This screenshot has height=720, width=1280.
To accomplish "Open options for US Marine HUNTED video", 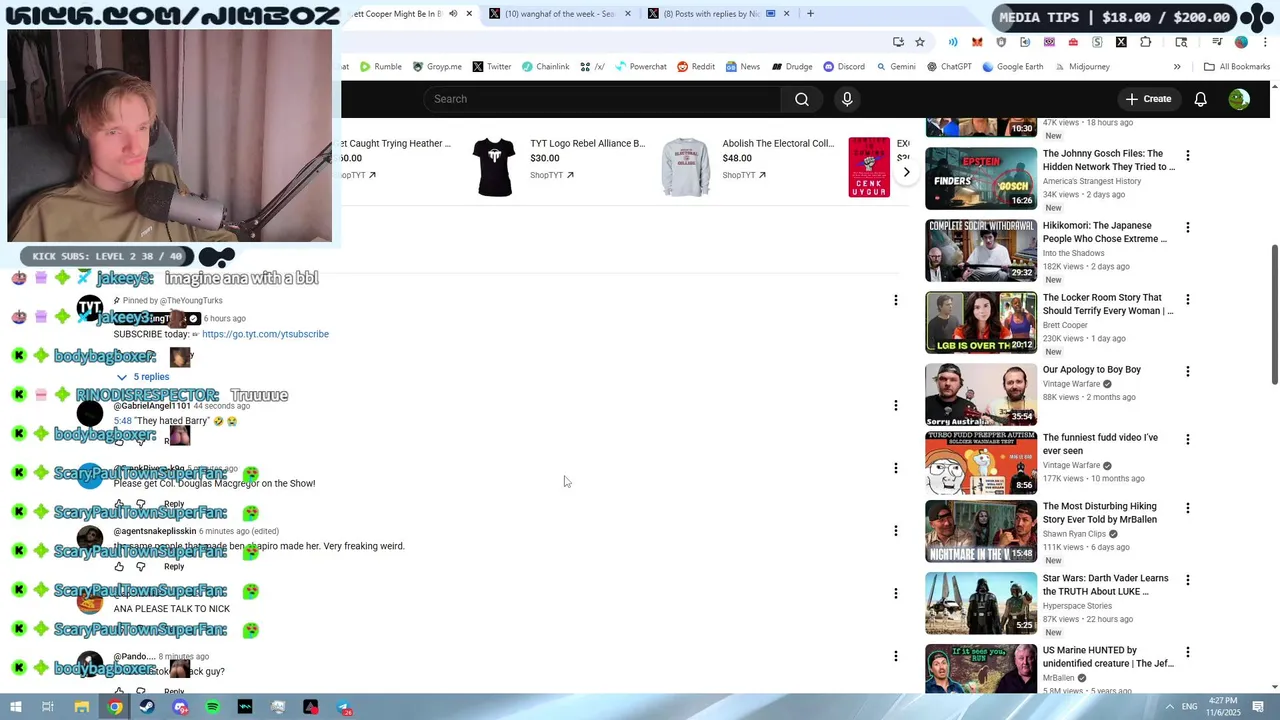I will [x=1187, y=652].
